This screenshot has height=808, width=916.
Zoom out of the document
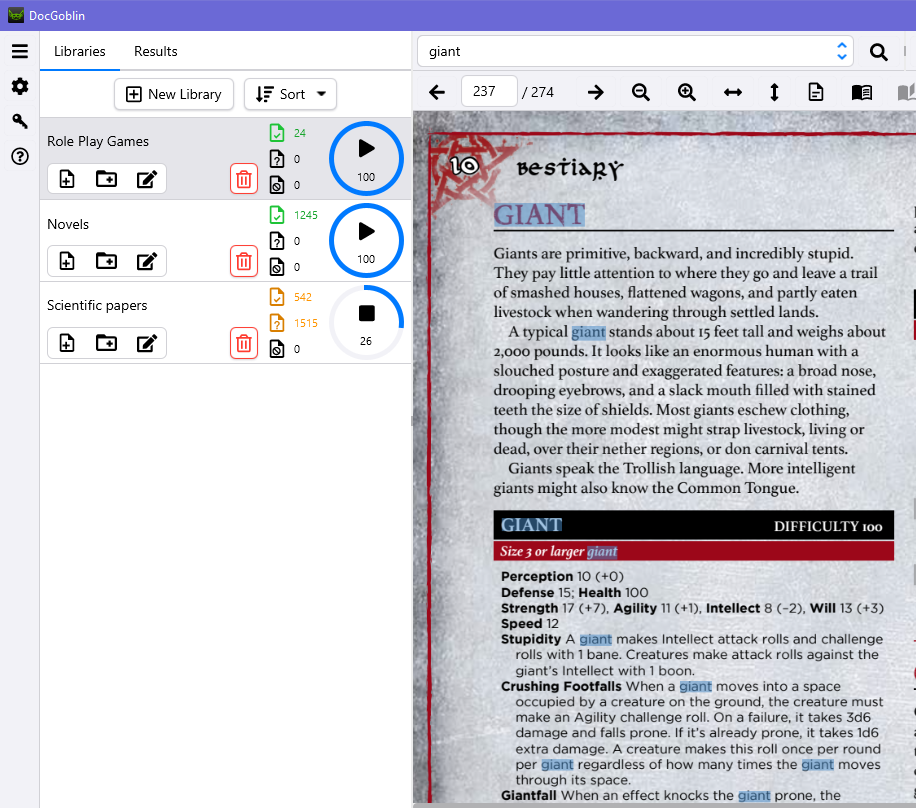coord(641,92)
